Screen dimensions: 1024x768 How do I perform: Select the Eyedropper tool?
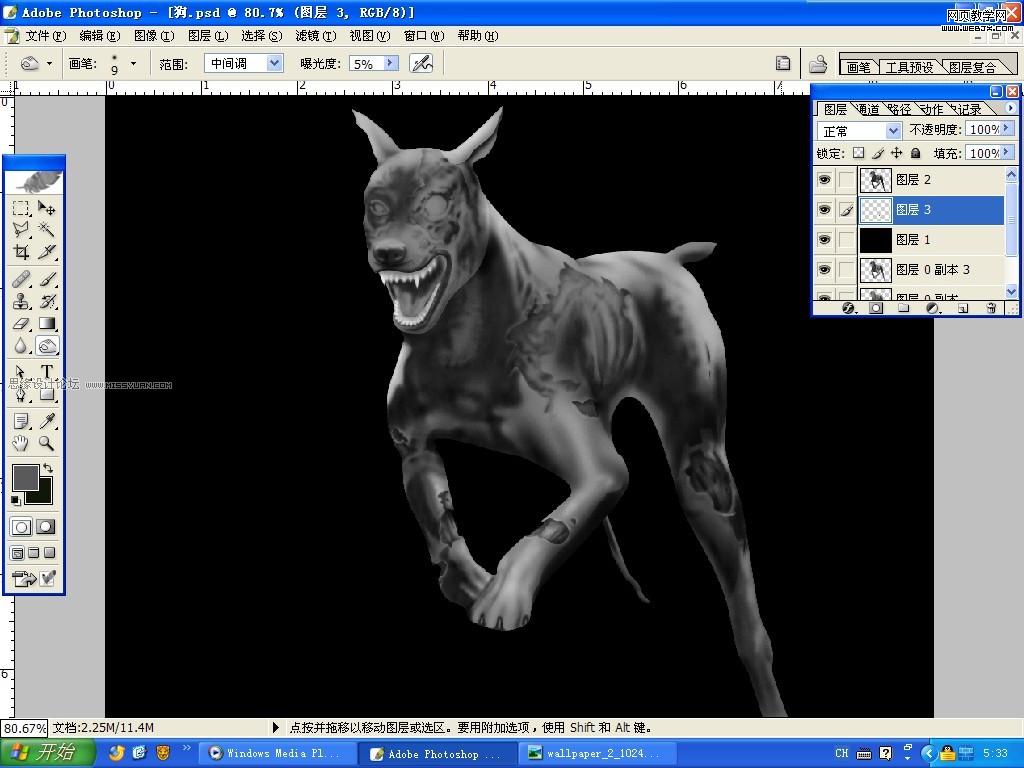pyautogui.click(x=46, y=421)
